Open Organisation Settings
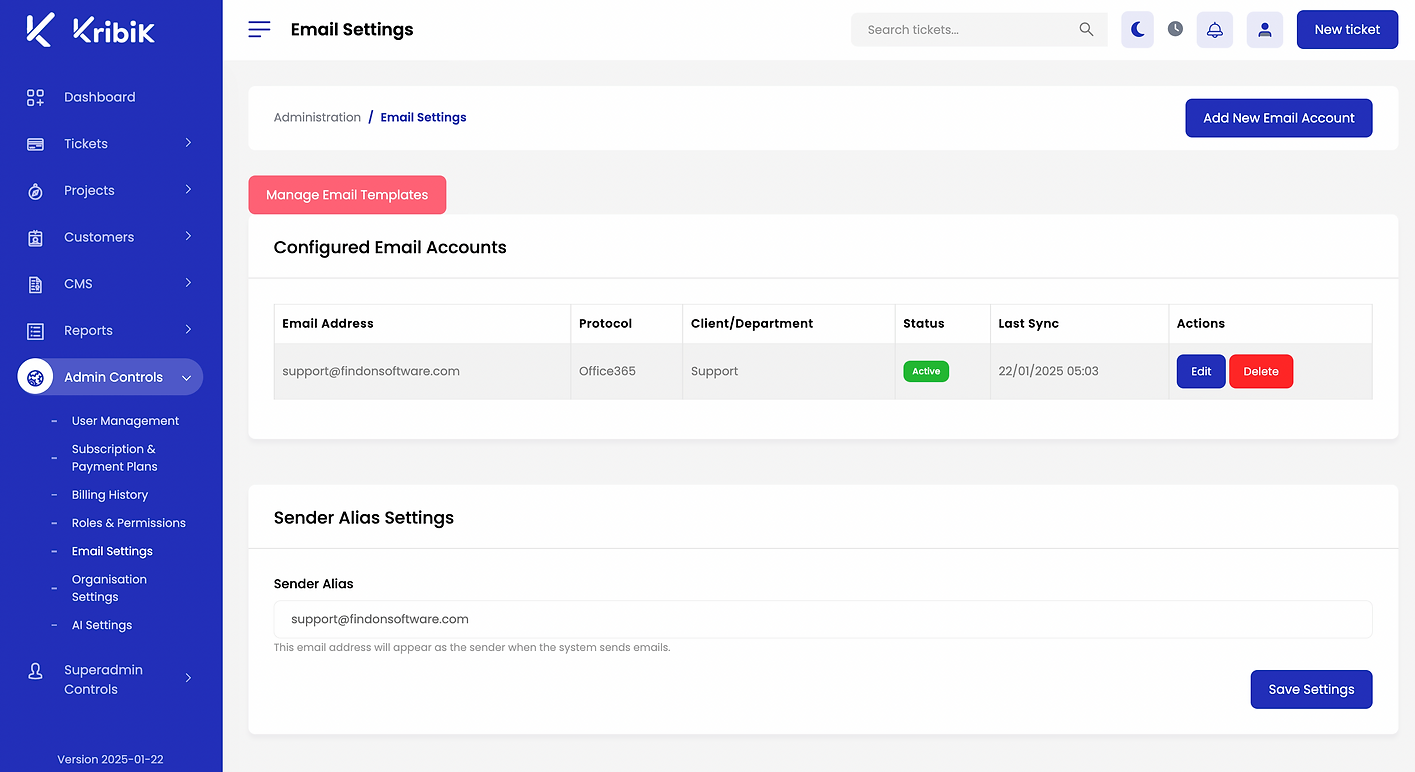The width and height of the screenshot is (1415, 772). [109, 588]
